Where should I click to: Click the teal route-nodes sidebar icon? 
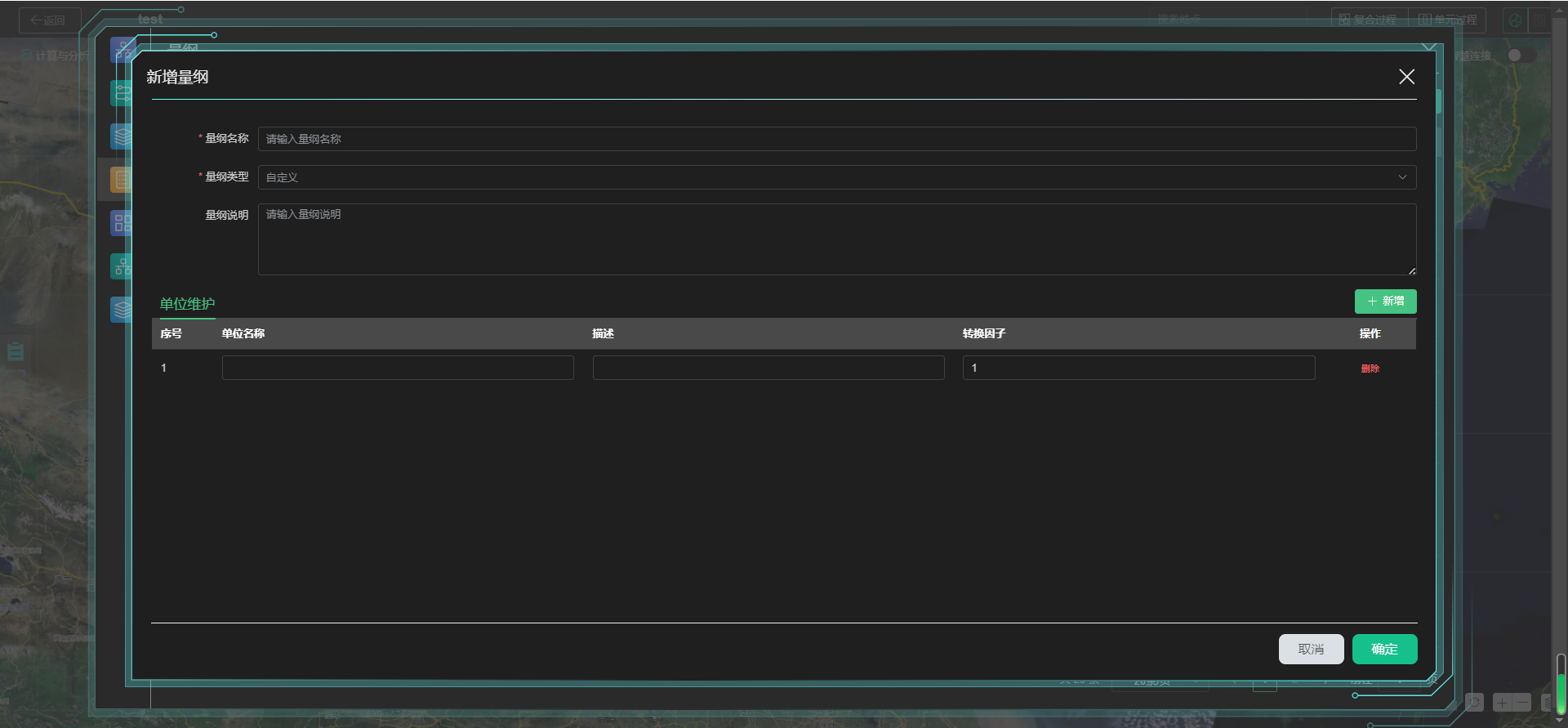point(121,94)
